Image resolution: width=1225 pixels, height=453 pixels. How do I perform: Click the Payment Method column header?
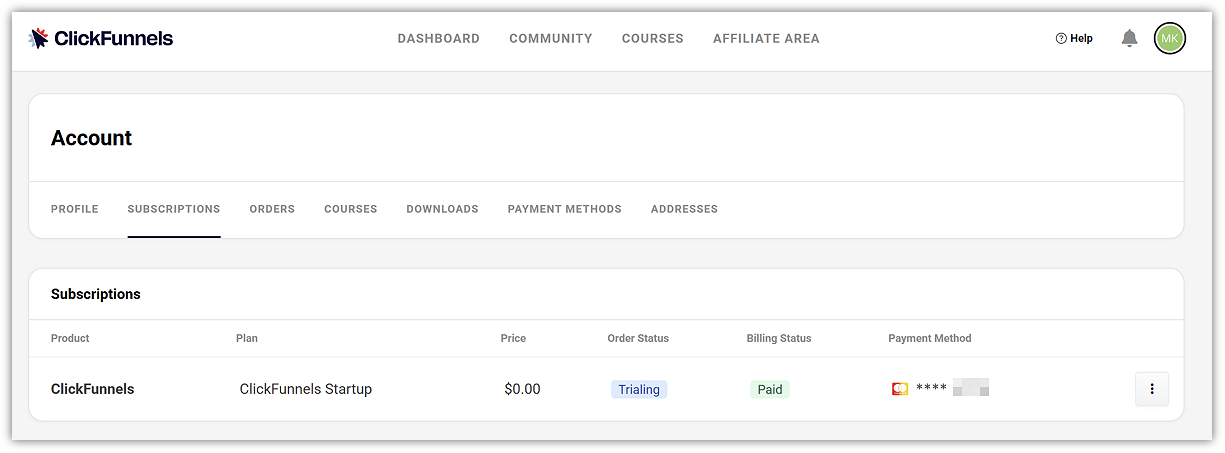(930, 338)
